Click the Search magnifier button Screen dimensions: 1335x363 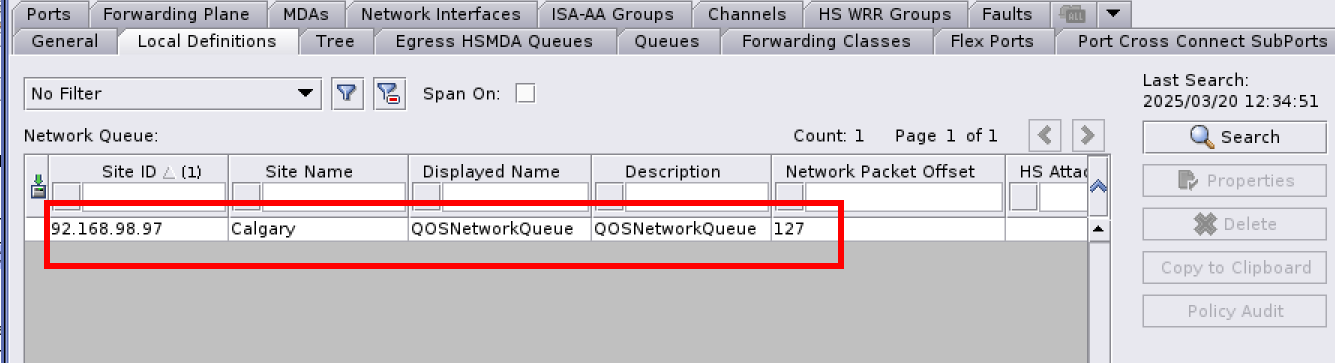click(1235, 137)
